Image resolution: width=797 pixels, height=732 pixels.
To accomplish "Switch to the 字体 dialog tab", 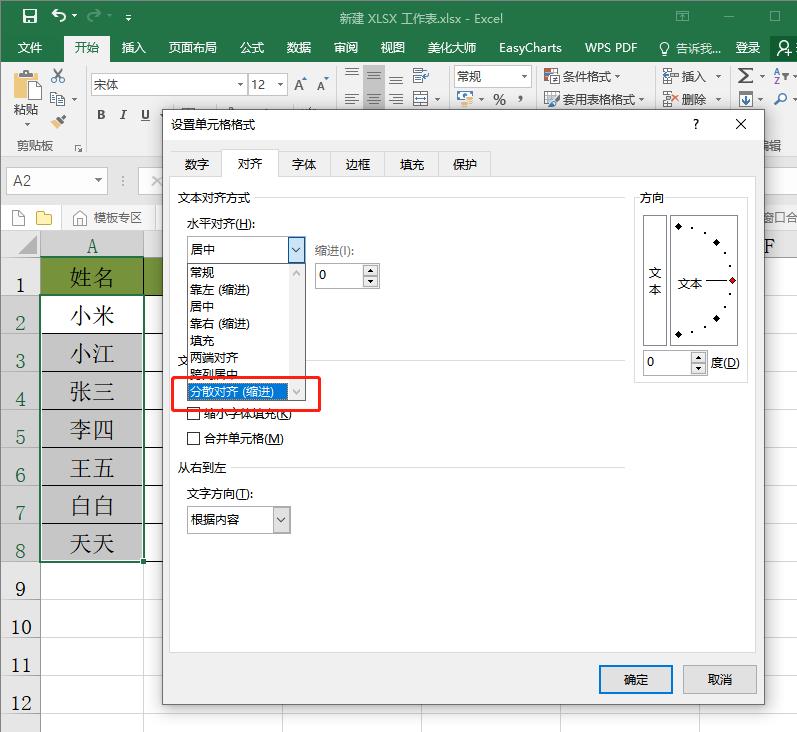I will pyautogui.click(x=304, y=164).
